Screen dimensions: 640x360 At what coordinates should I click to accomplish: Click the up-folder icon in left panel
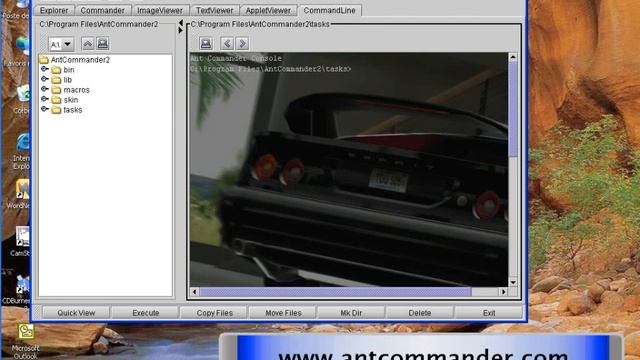pyautogui.click(x=88, y=44)
